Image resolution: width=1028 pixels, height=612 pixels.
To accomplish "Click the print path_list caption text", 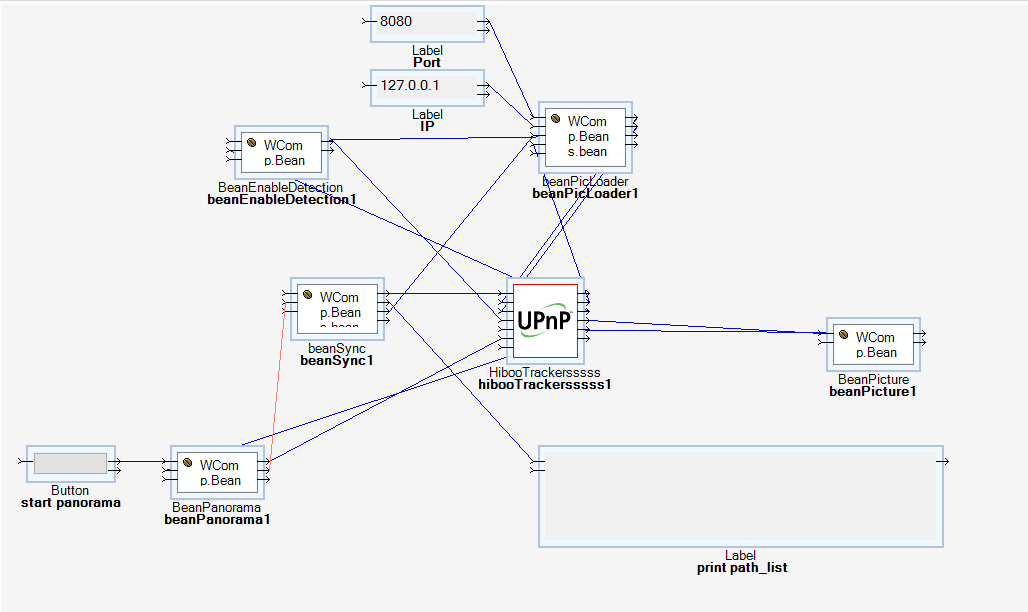I will tap(740, 568).
